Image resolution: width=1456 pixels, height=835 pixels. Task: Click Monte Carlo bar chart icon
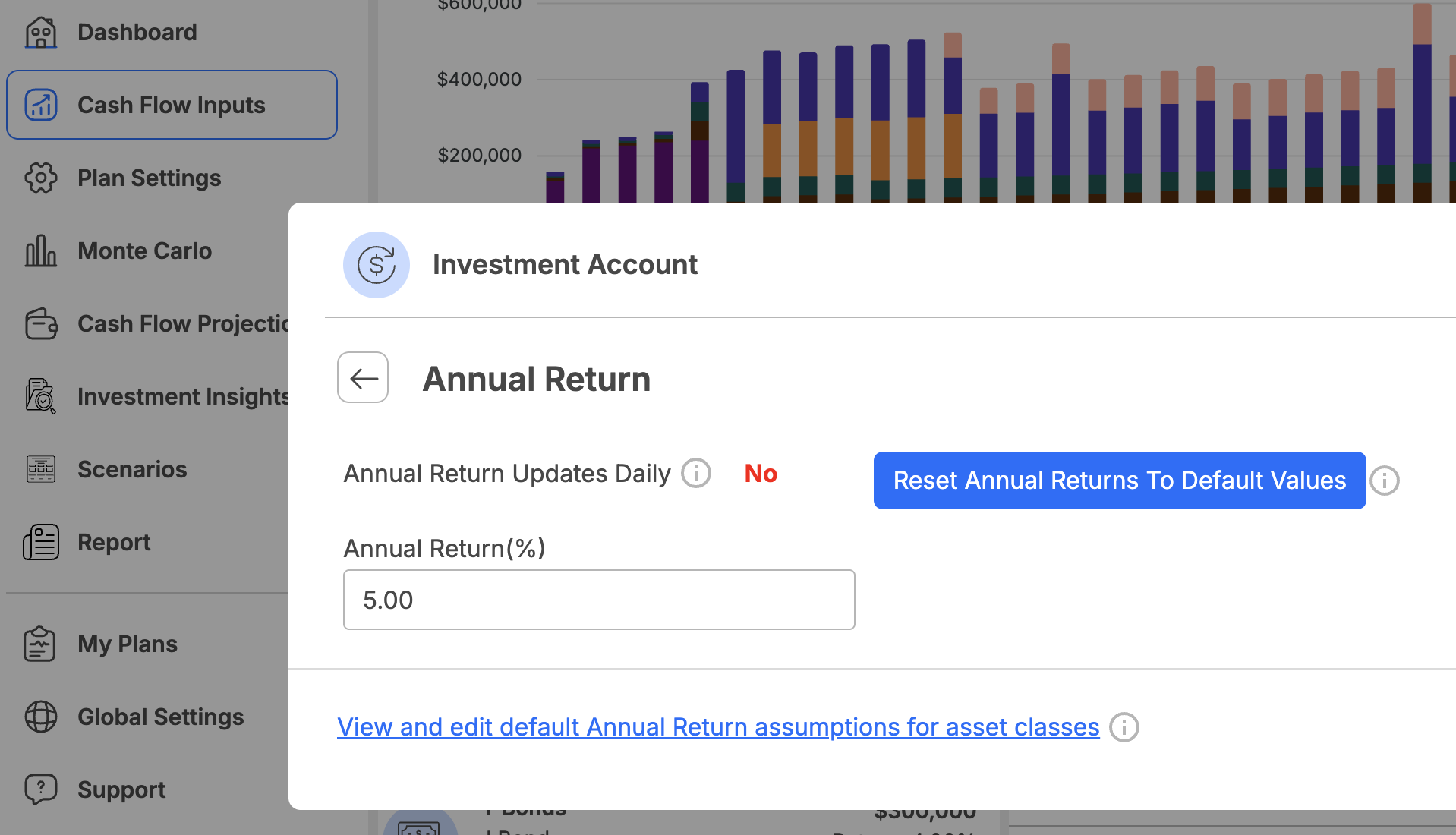click(41, 250)
